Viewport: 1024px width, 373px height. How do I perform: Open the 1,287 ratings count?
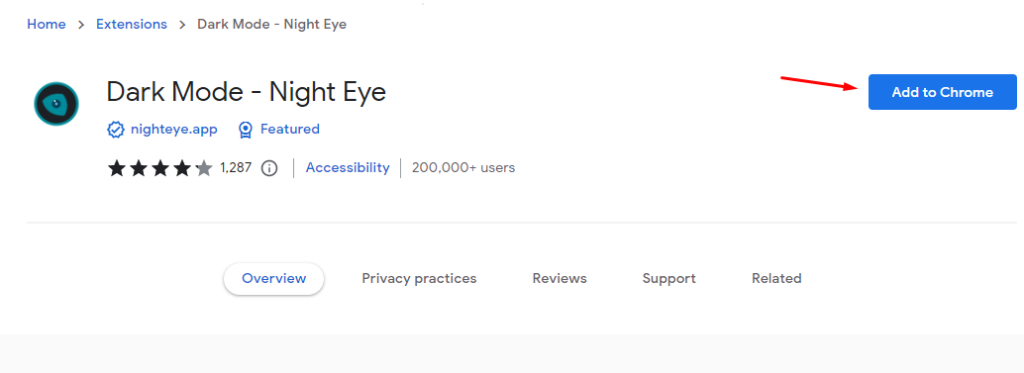pyautogui.click(x=236, y=167)
